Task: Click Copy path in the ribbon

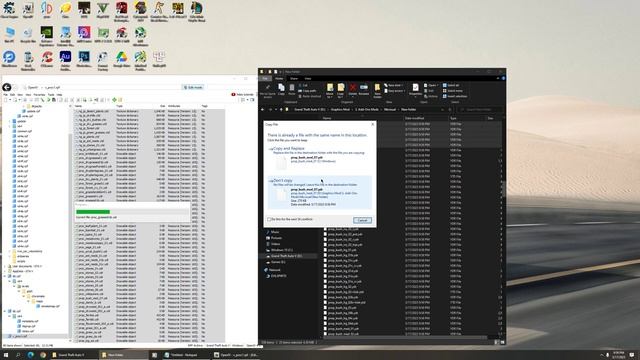Action: click(x=307, y=91)
